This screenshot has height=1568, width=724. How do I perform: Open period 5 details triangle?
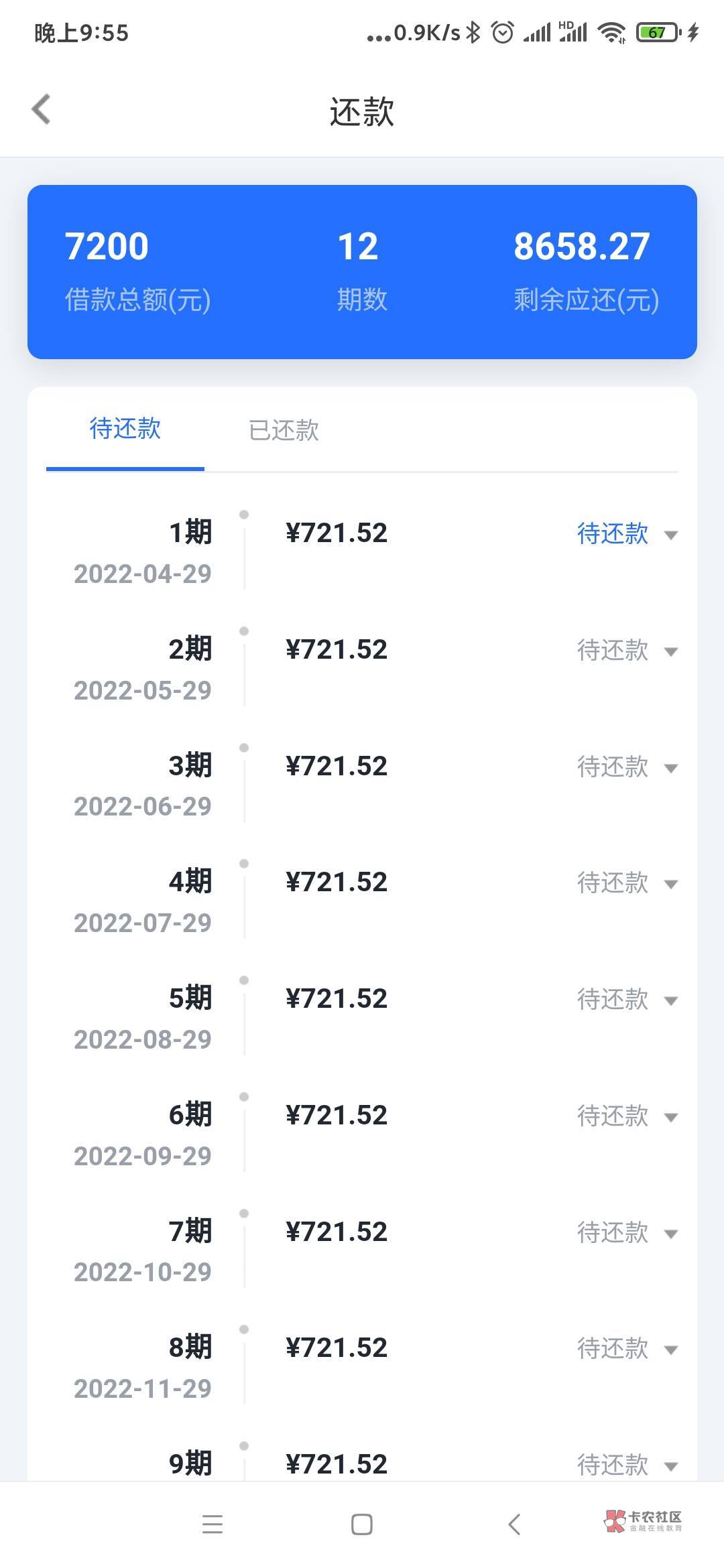coord(670,1000)
